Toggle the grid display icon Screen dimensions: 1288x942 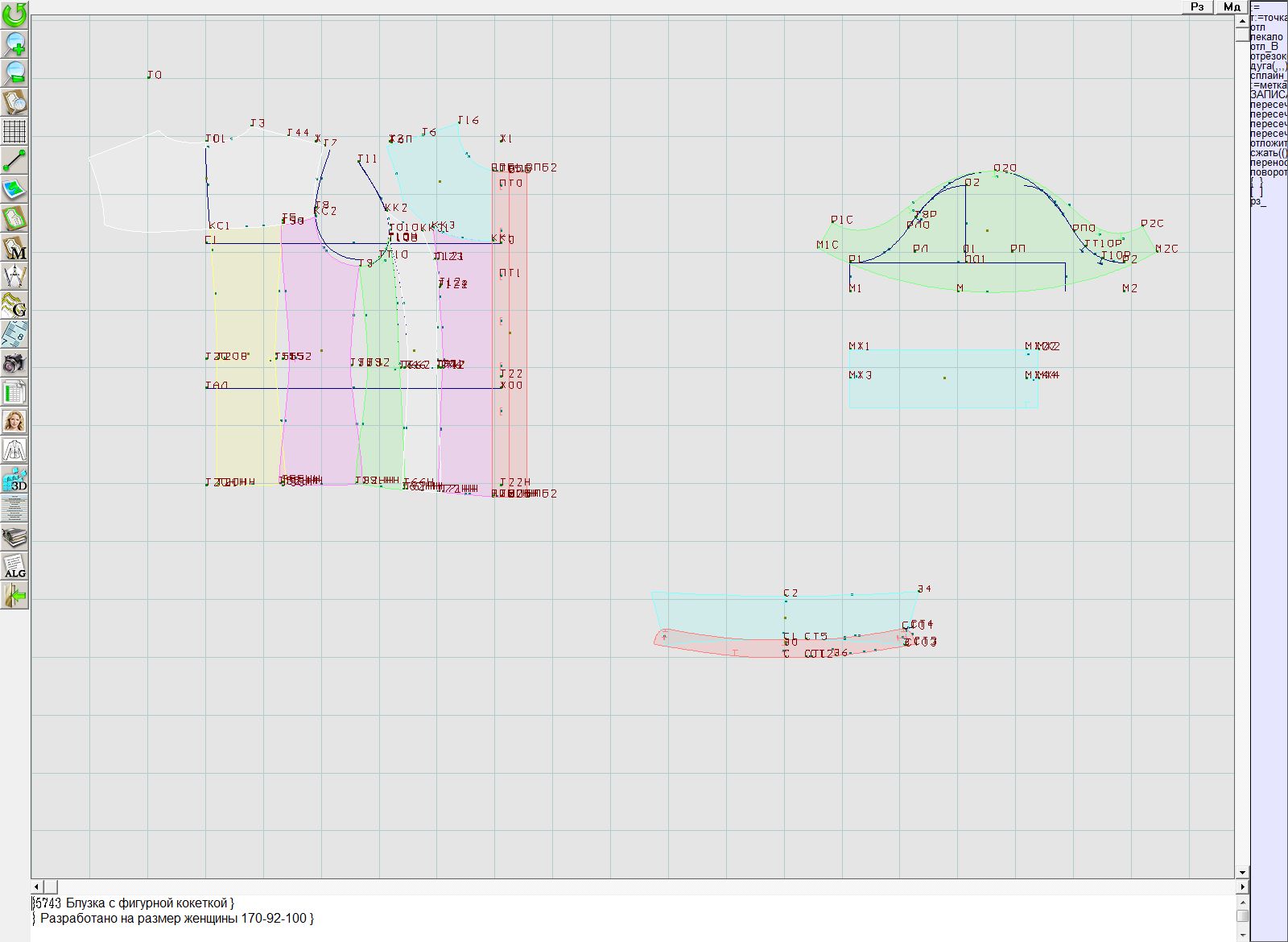[14, 130]
